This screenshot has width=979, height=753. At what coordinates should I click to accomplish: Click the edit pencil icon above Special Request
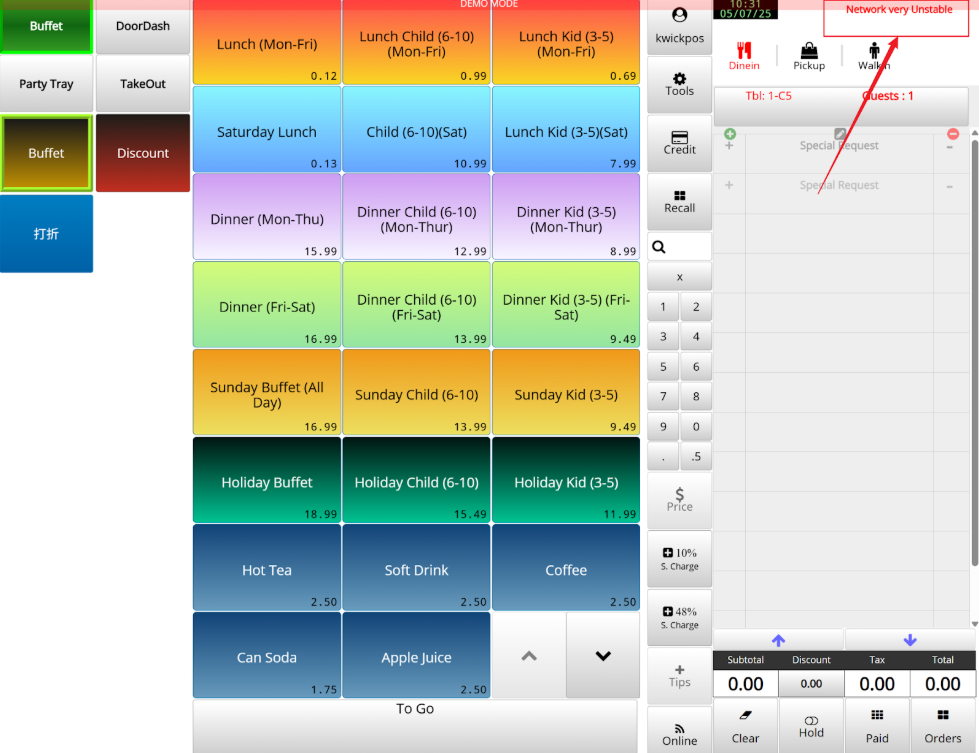pos(840,134)
